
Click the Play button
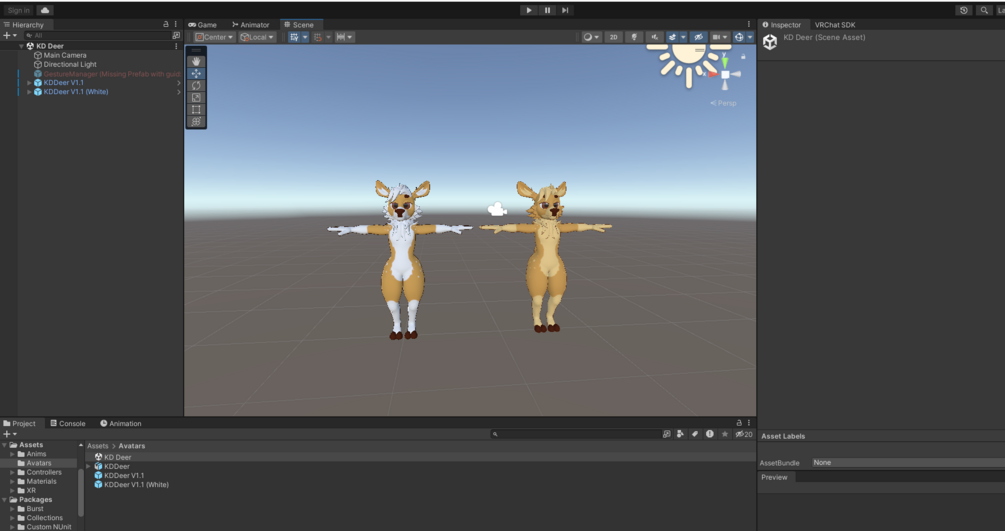point(529,10)
